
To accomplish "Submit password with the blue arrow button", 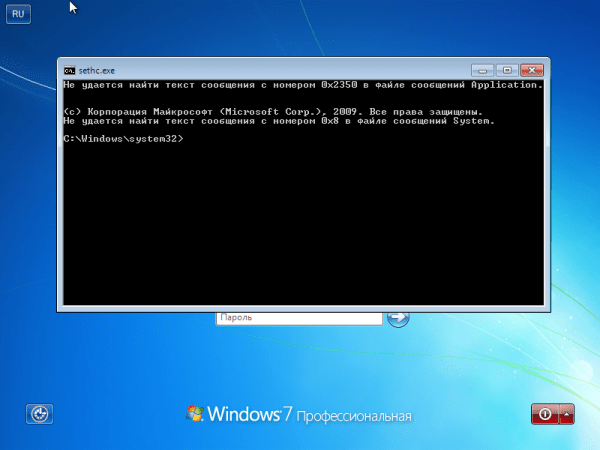I will [398, 318].
